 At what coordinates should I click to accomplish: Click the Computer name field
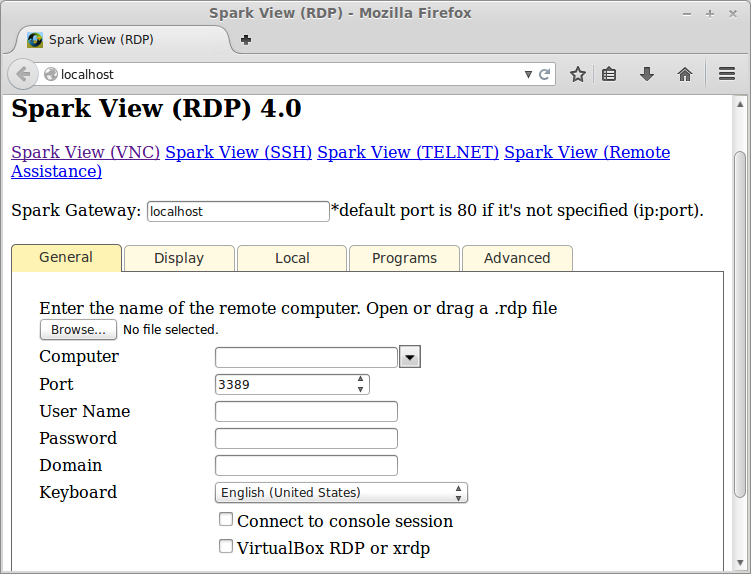click(x=306, y=357)
